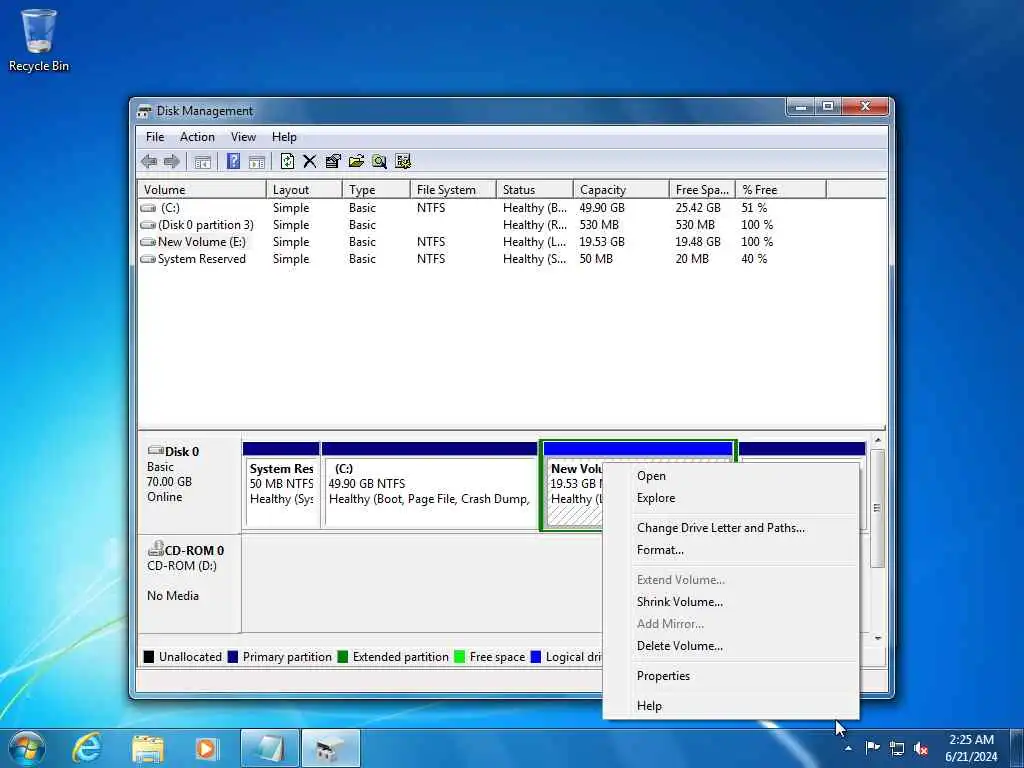This screenshot has height=768, width=1024.
Task: Open the Recycle Bin desktop icon
Action: [x=39, y=39]
